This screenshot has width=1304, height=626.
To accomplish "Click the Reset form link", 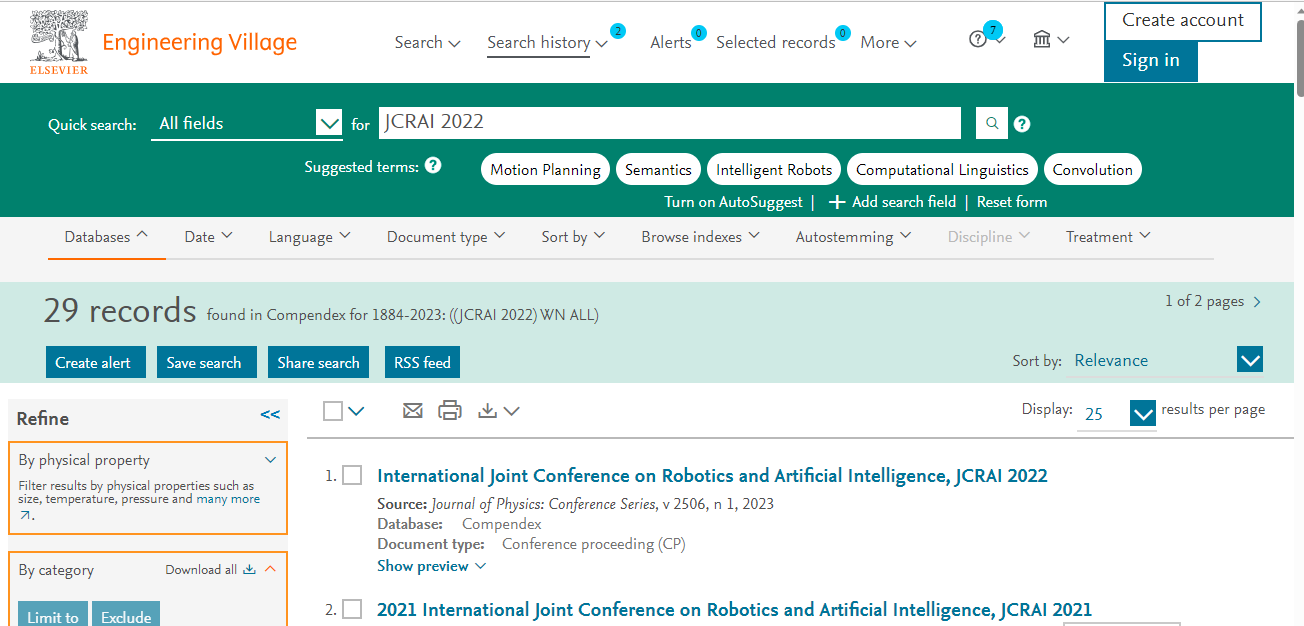I will click(1012, 202).
